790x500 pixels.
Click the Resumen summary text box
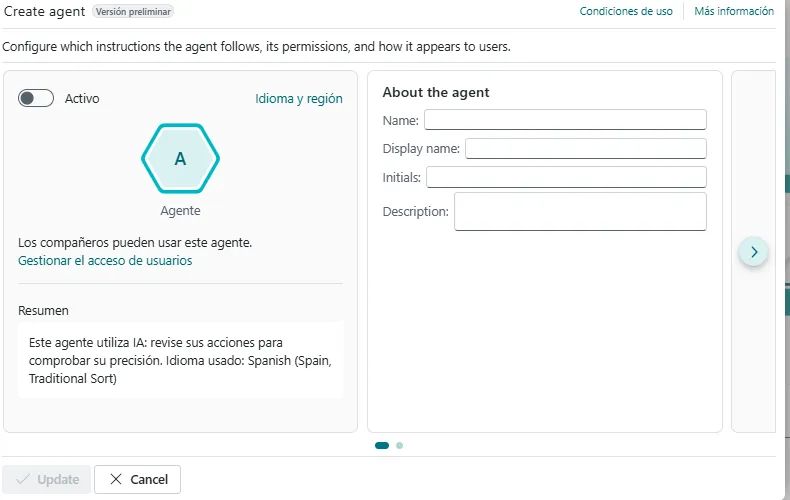pyautogui.click(x=180, y=360)
